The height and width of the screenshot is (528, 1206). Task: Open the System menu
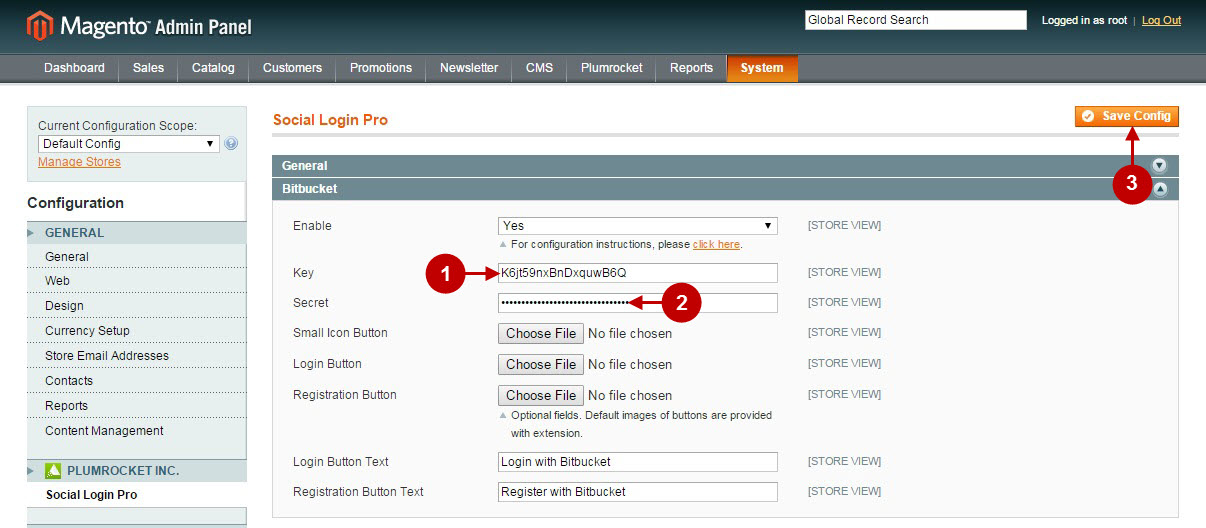tap(762, 68)
